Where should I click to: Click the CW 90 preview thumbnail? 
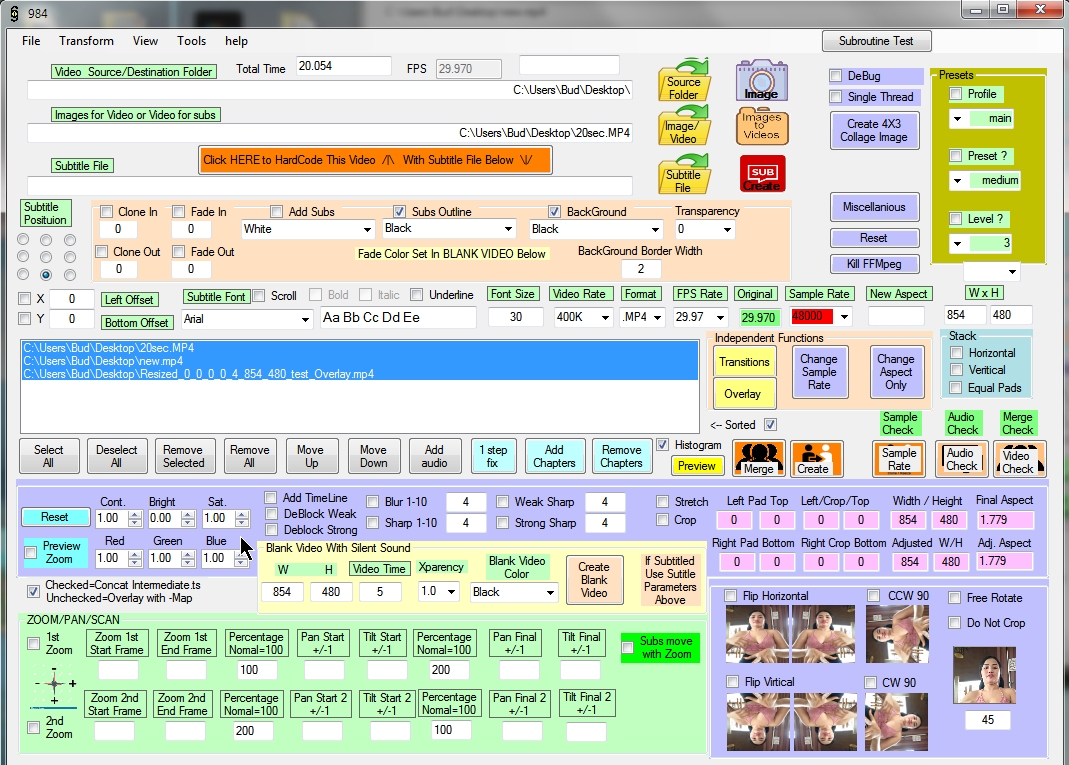click(x=897, y=721)
